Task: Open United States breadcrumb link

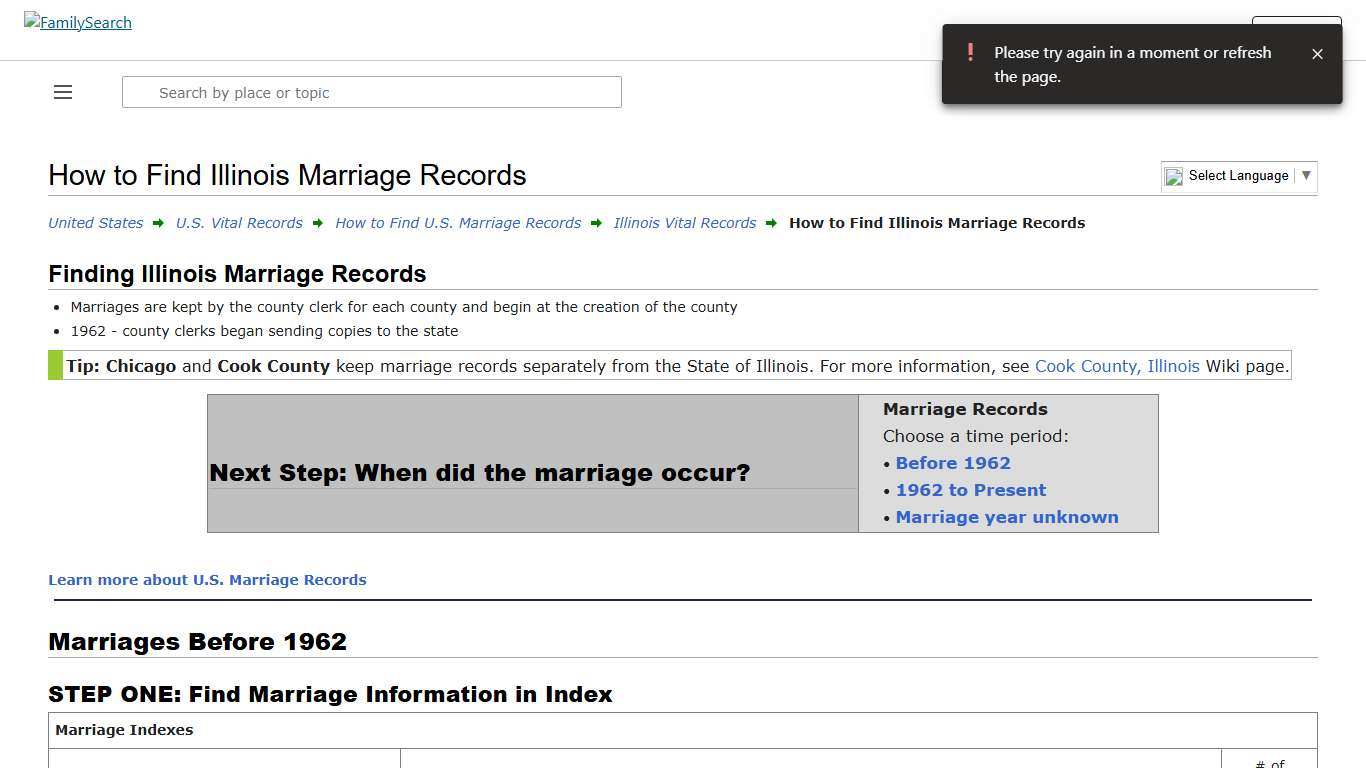Action: [x=95, y=223]
